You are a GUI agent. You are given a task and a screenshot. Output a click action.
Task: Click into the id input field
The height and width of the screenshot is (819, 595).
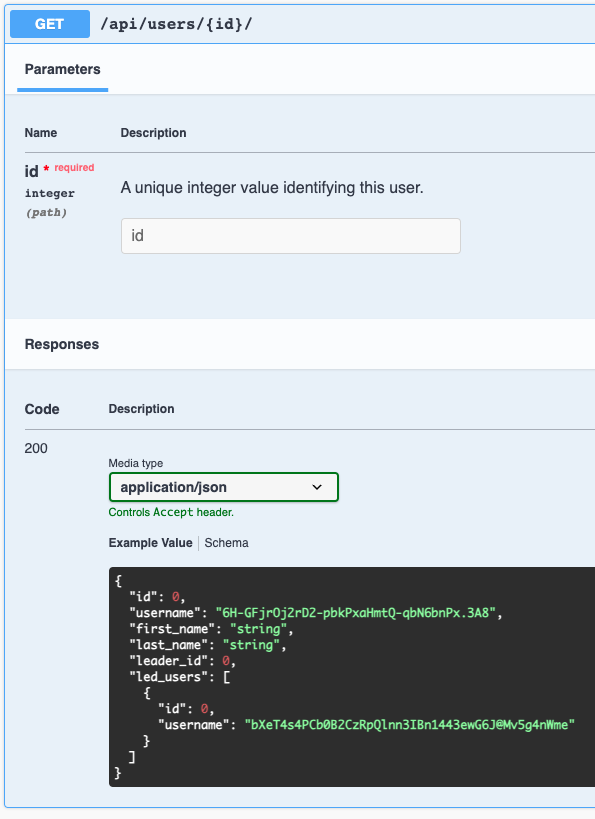291,236
